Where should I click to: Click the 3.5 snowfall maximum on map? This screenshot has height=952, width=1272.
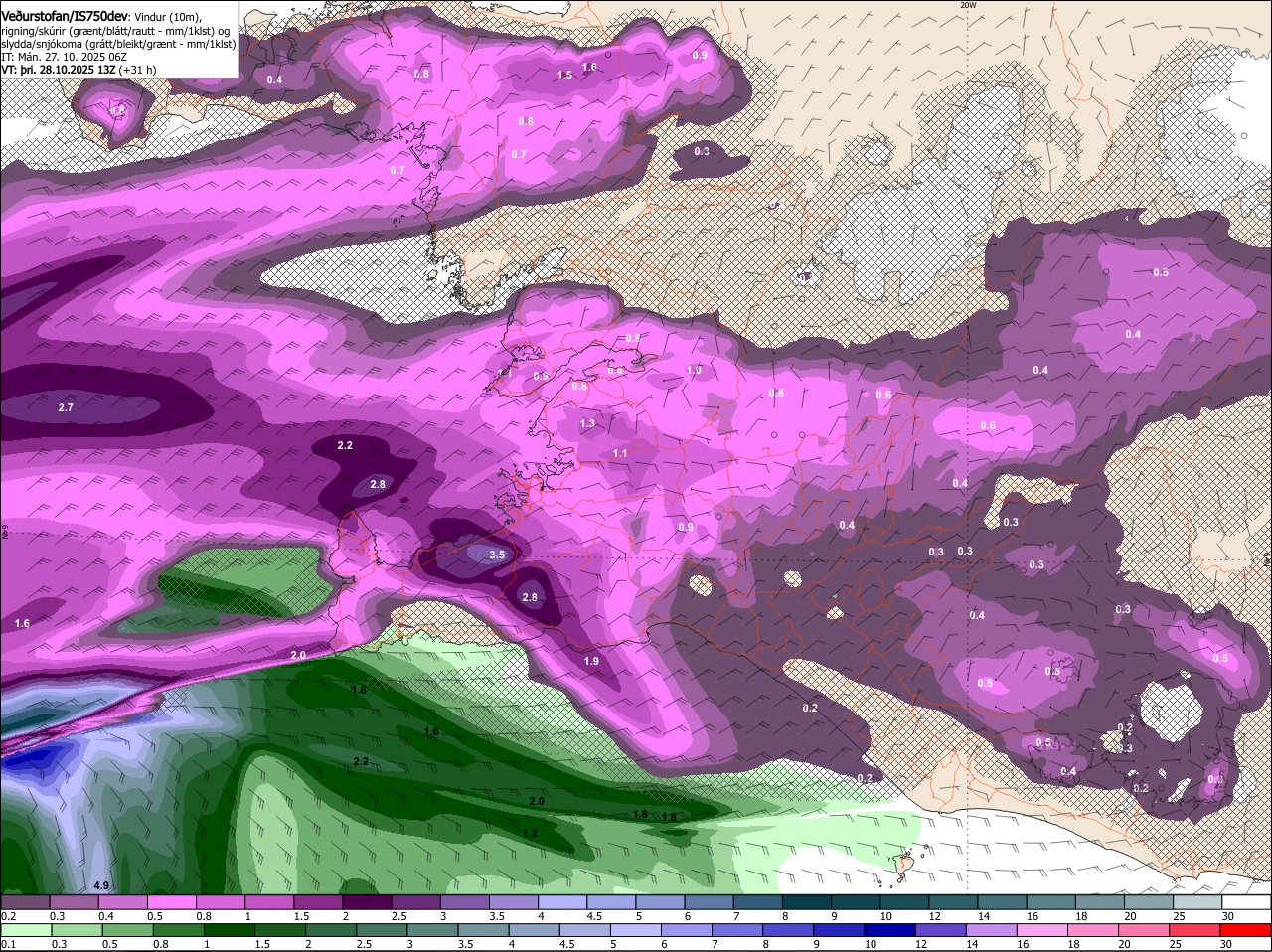coord(498,555)
